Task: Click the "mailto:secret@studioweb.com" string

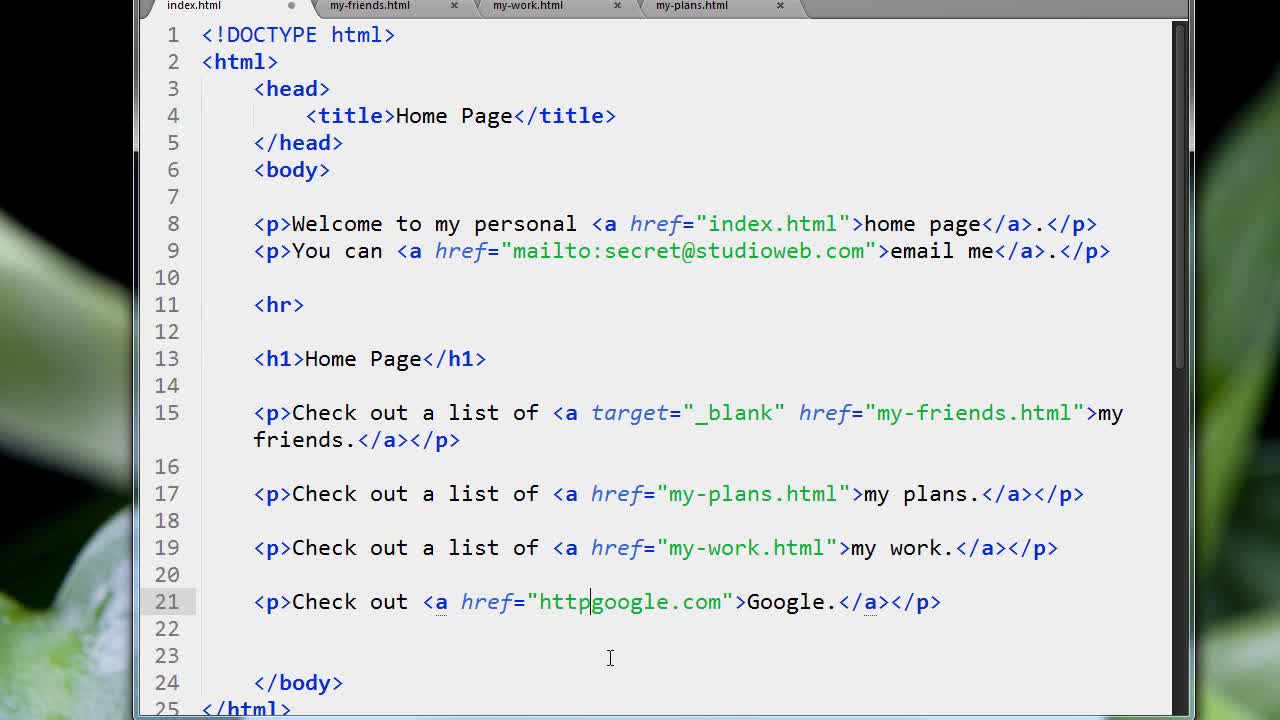Action: (x=688, y=251)
